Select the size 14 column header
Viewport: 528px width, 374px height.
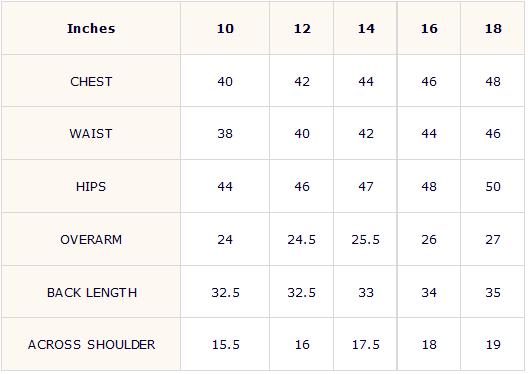coord(366,29)
